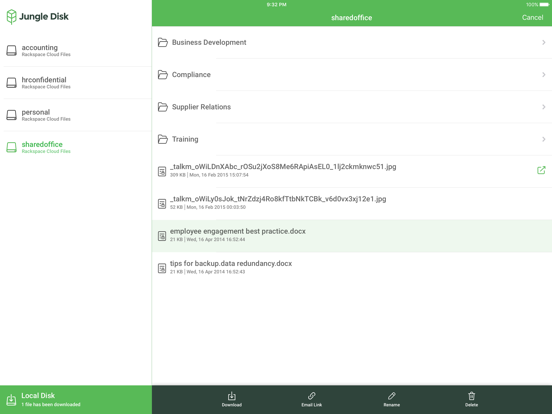Open the sharedoffice disk entry
The width and height of the screenshot is (552, 414).
(x=76, y=147)
